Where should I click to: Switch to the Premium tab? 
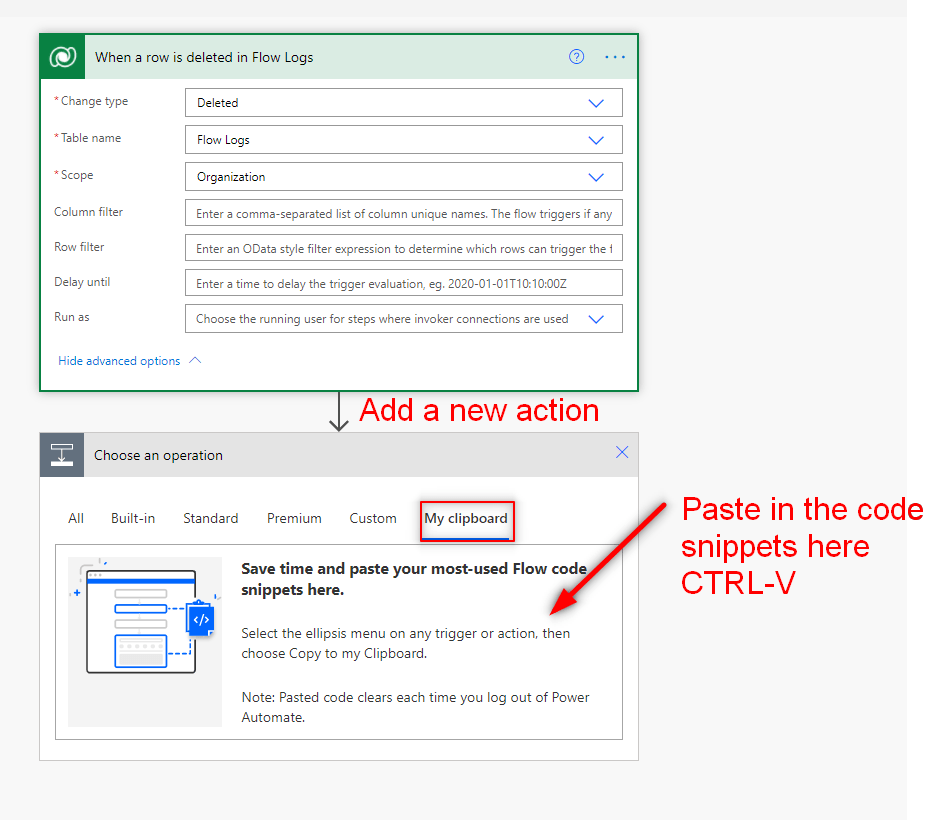[294, 518]
